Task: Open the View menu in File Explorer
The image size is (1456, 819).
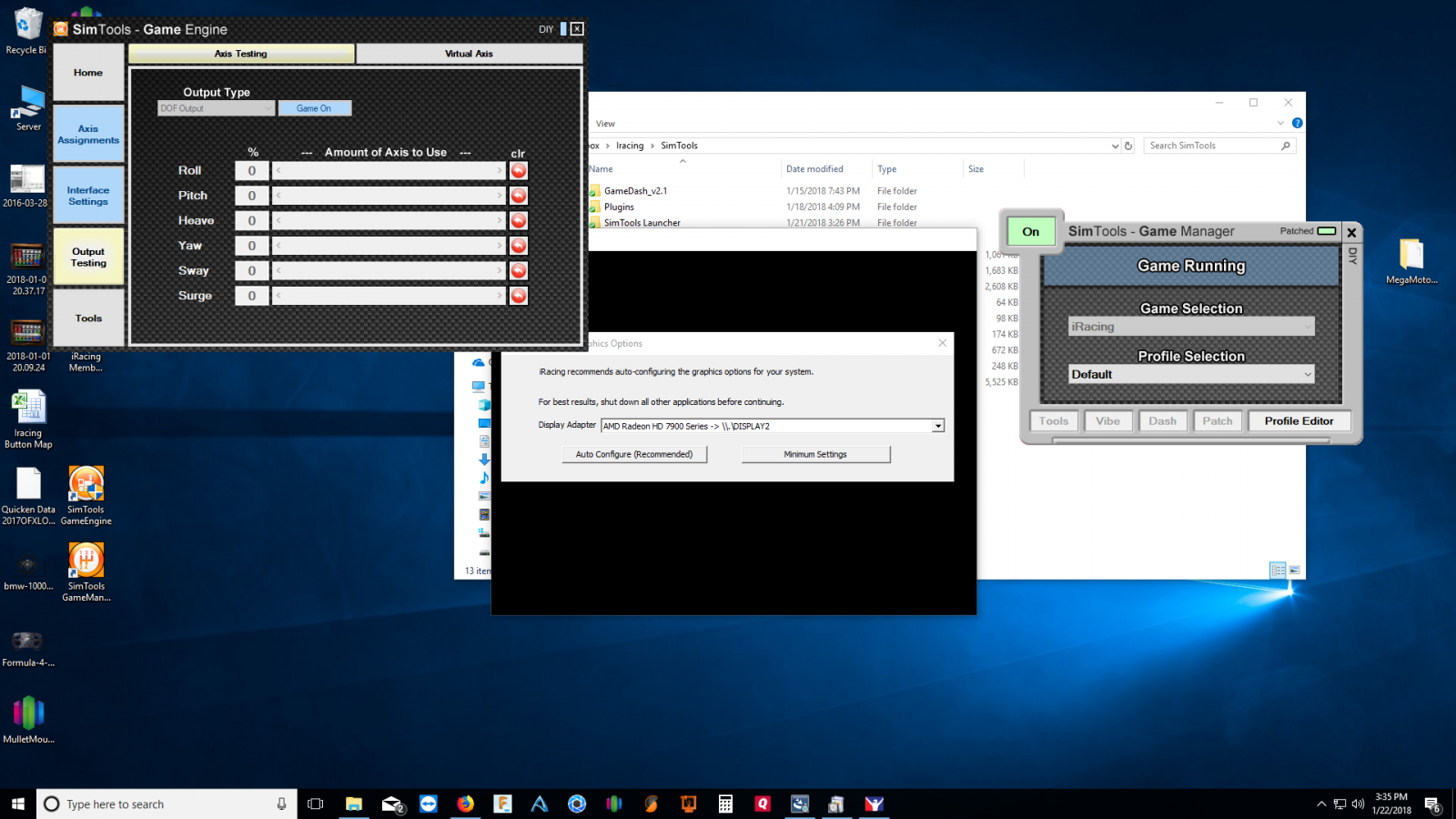Action: tap(605, 124)
